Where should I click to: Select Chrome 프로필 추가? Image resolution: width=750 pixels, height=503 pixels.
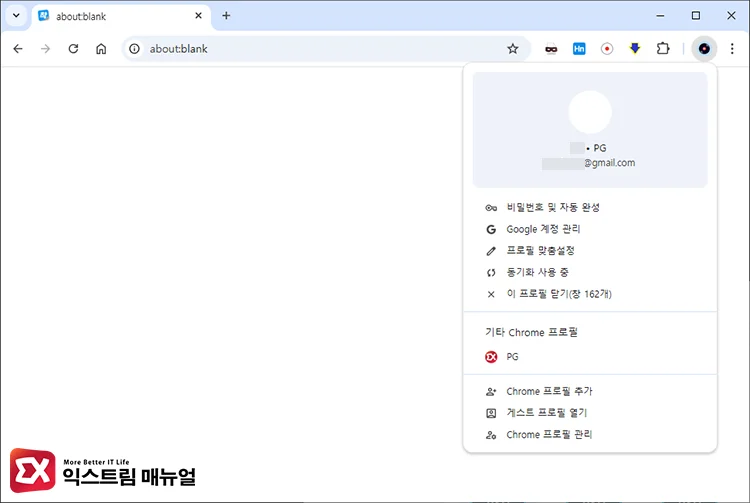pos(590,392)
